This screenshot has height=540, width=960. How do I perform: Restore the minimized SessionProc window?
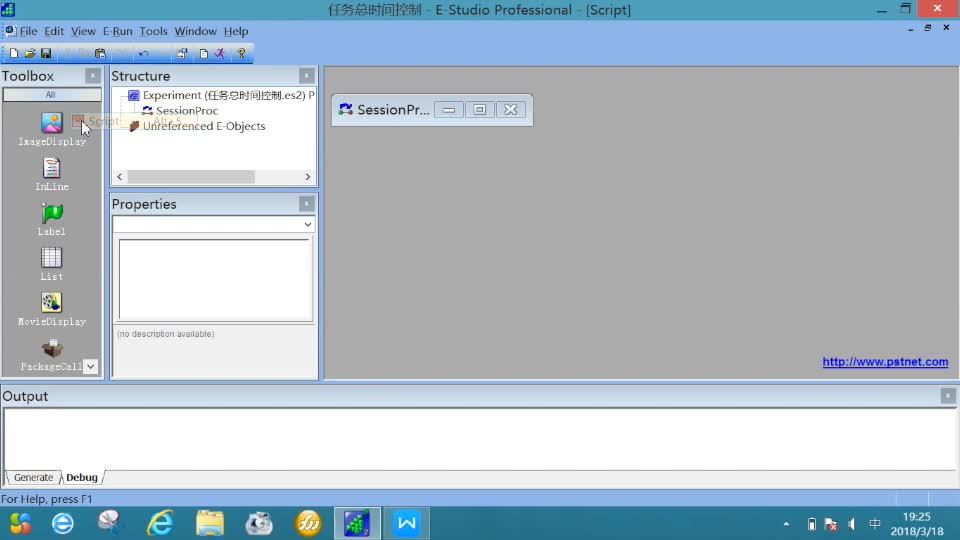(x=479, y=110)
